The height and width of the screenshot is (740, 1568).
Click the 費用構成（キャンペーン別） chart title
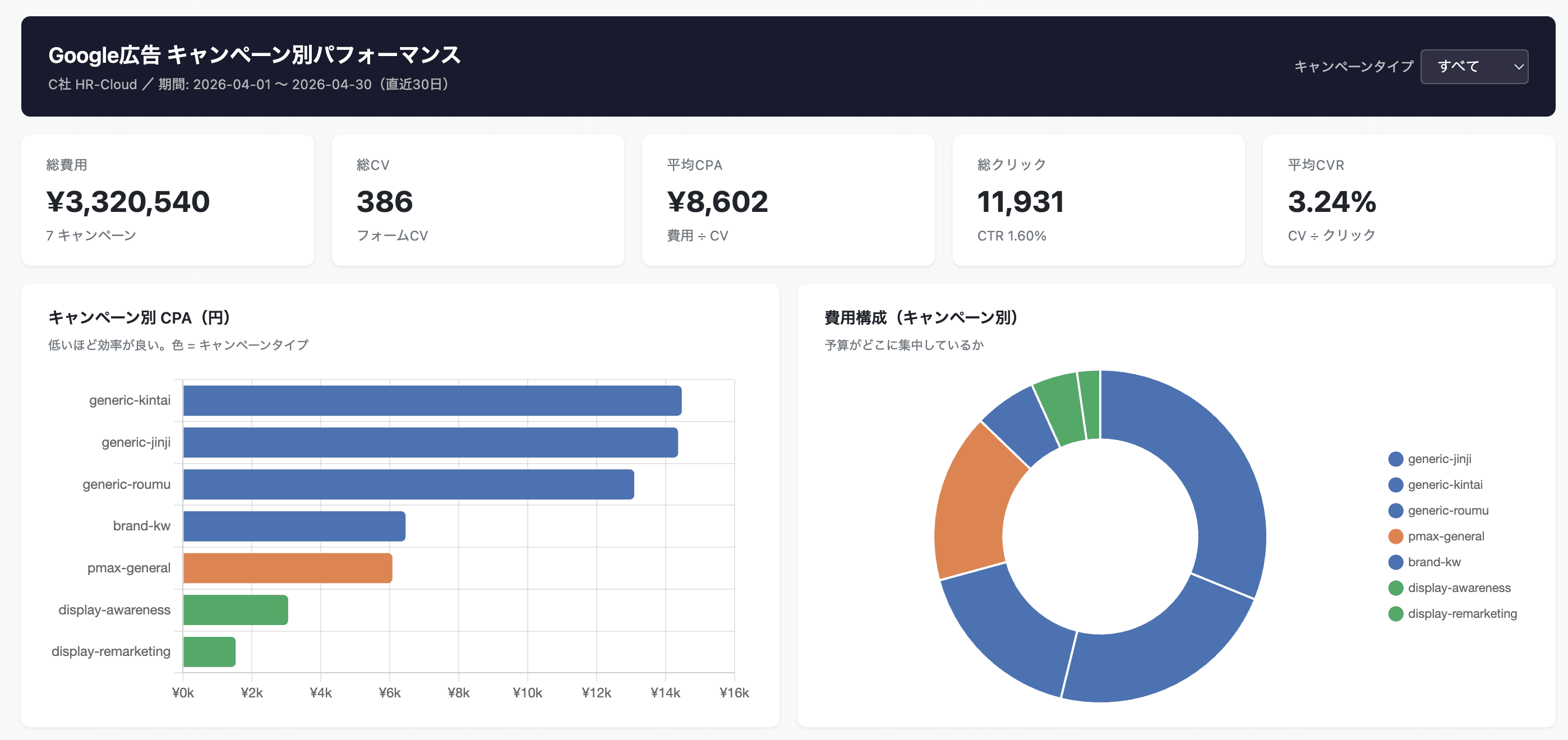point(921,318)
